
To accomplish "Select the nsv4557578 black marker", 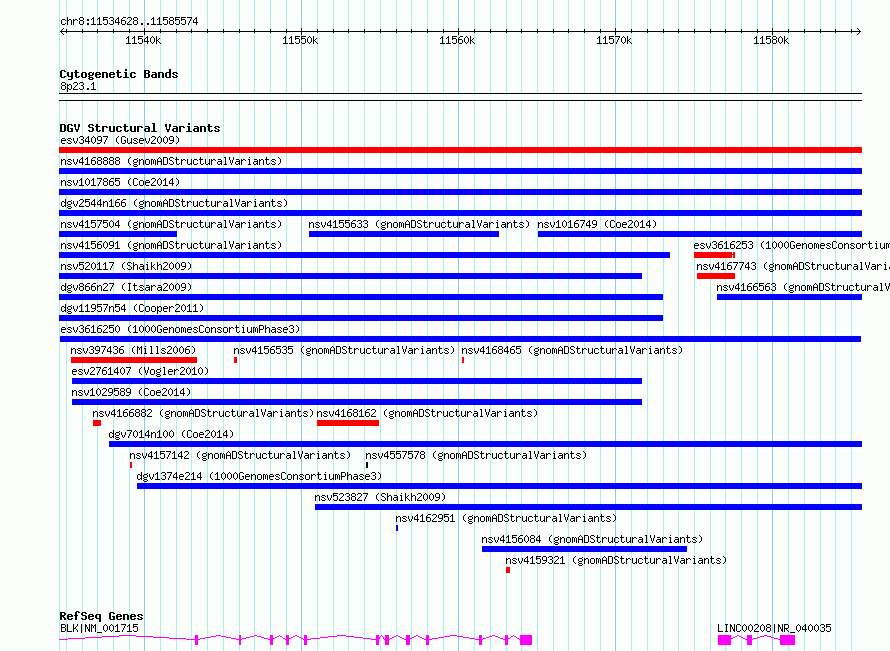I will pos(367,465).
